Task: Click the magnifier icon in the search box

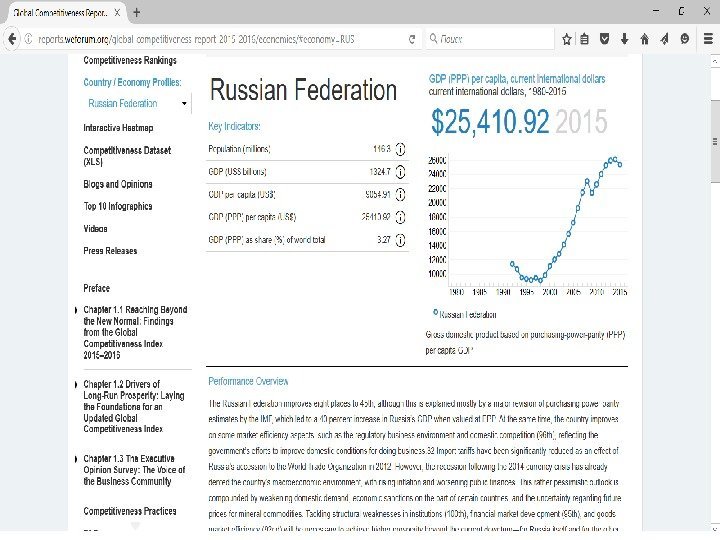Action: [x=433, y=39]
